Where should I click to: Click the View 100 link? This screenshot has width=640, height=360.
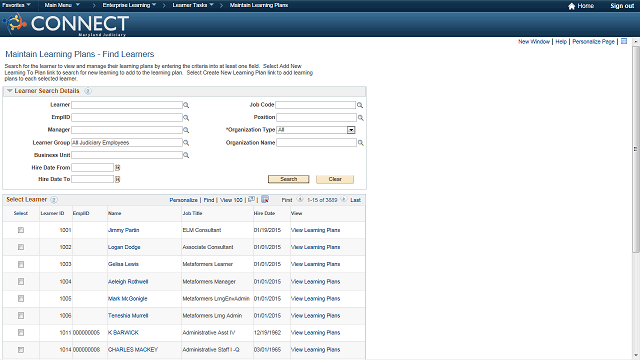coord(231,200)
